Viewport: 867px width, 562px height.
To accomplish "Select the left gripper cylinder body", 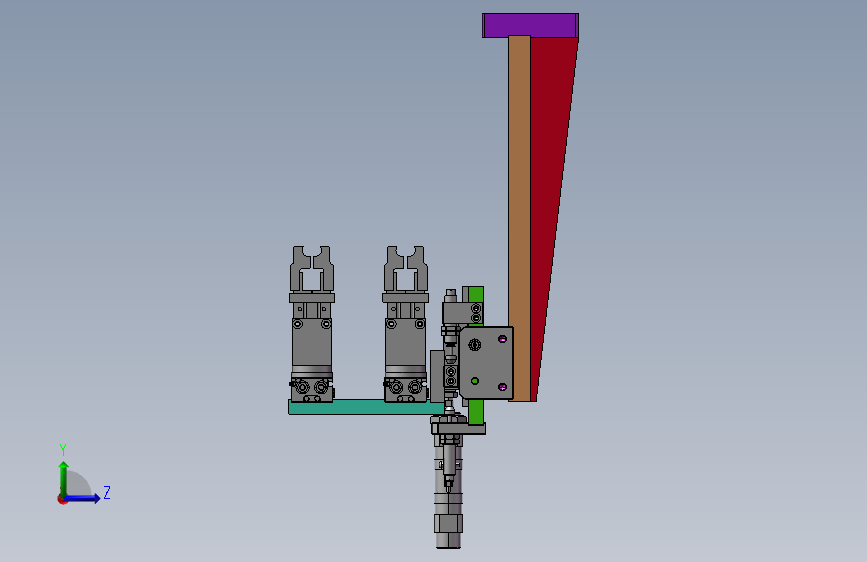I will 312,343.
